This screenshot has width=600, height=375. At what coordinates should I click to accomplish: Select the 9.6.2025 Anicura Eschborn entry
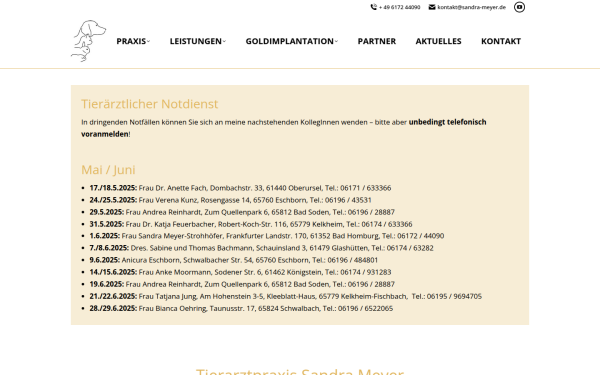[233, 260]
